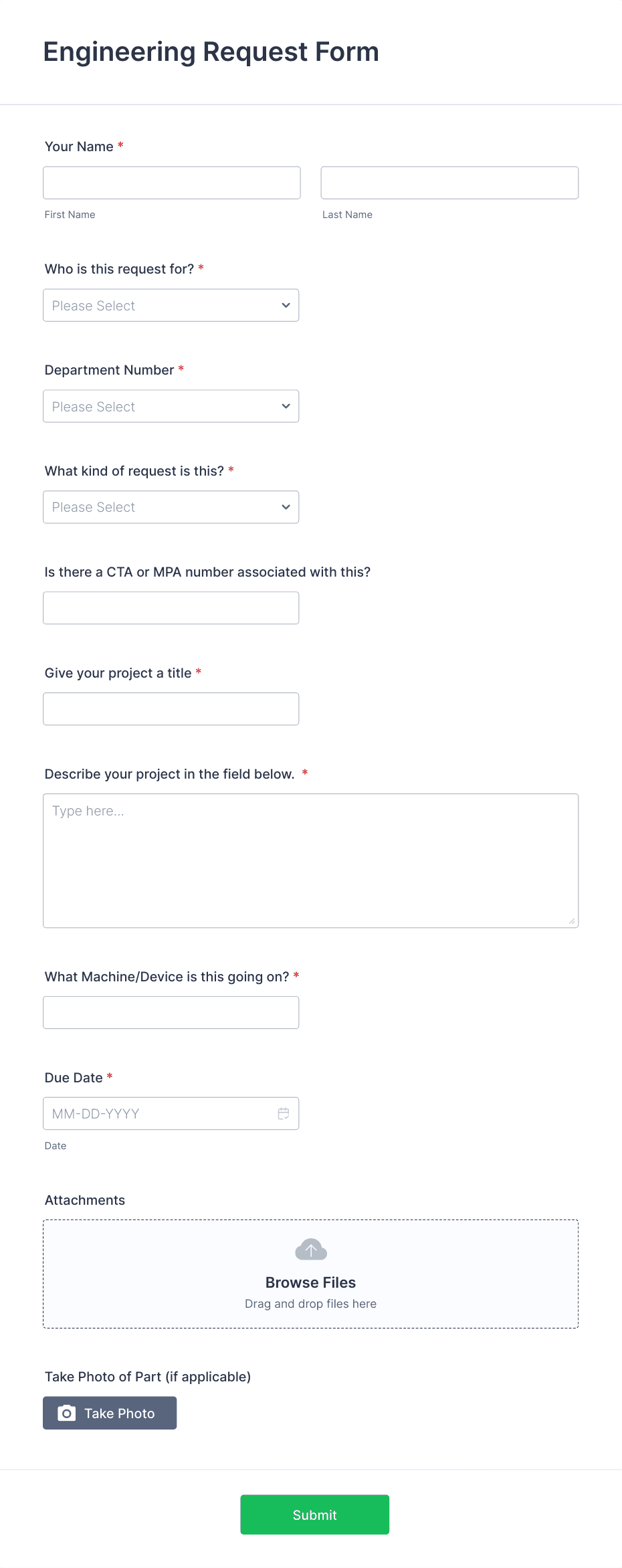Click the Engineering Request Form title
The height and width of the screenshot is (1568, 622).
point(211,52)
